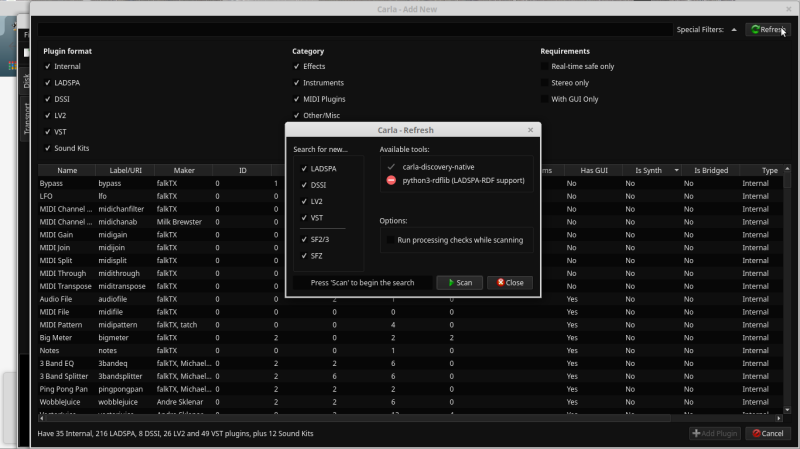Sort table by Label/URI column header
Screen dimensions: 800x449
coord(126,170)
